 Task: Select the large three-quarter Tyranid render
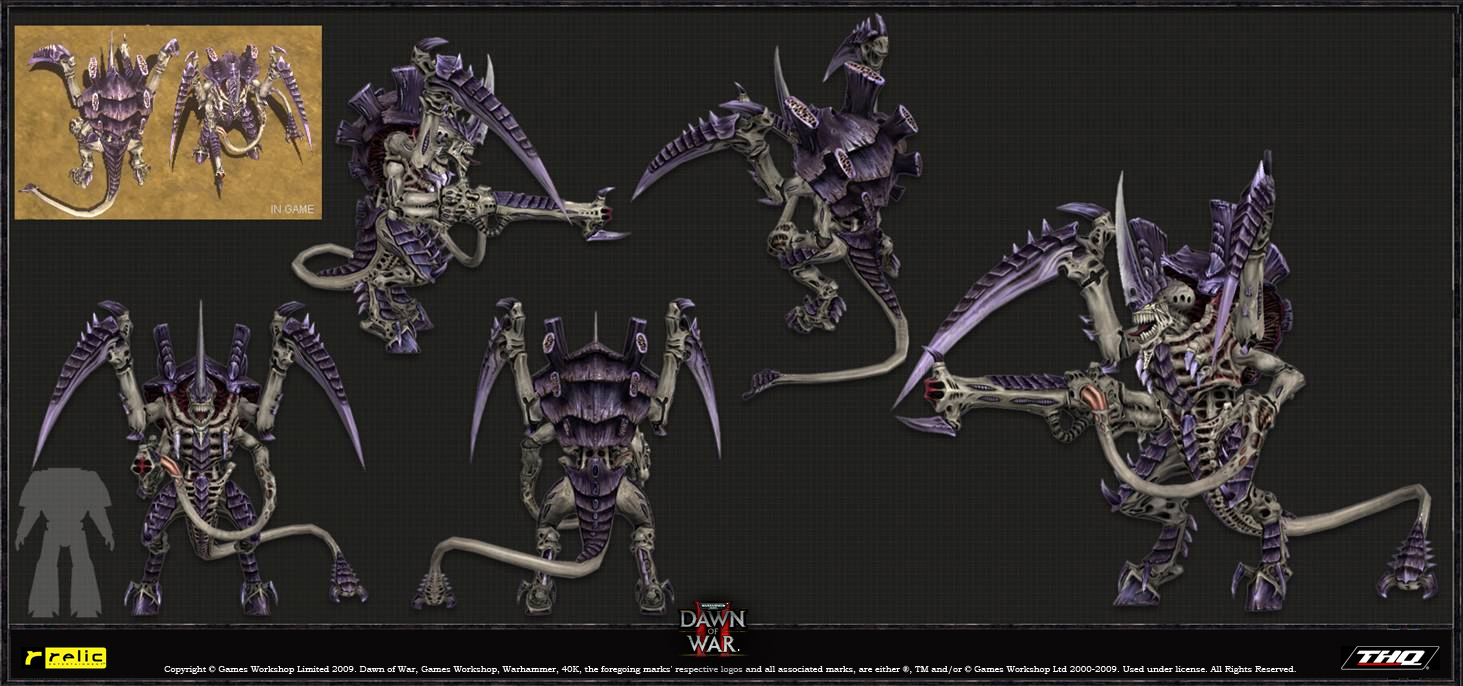pyautogui.click(x=1165, y=380)
